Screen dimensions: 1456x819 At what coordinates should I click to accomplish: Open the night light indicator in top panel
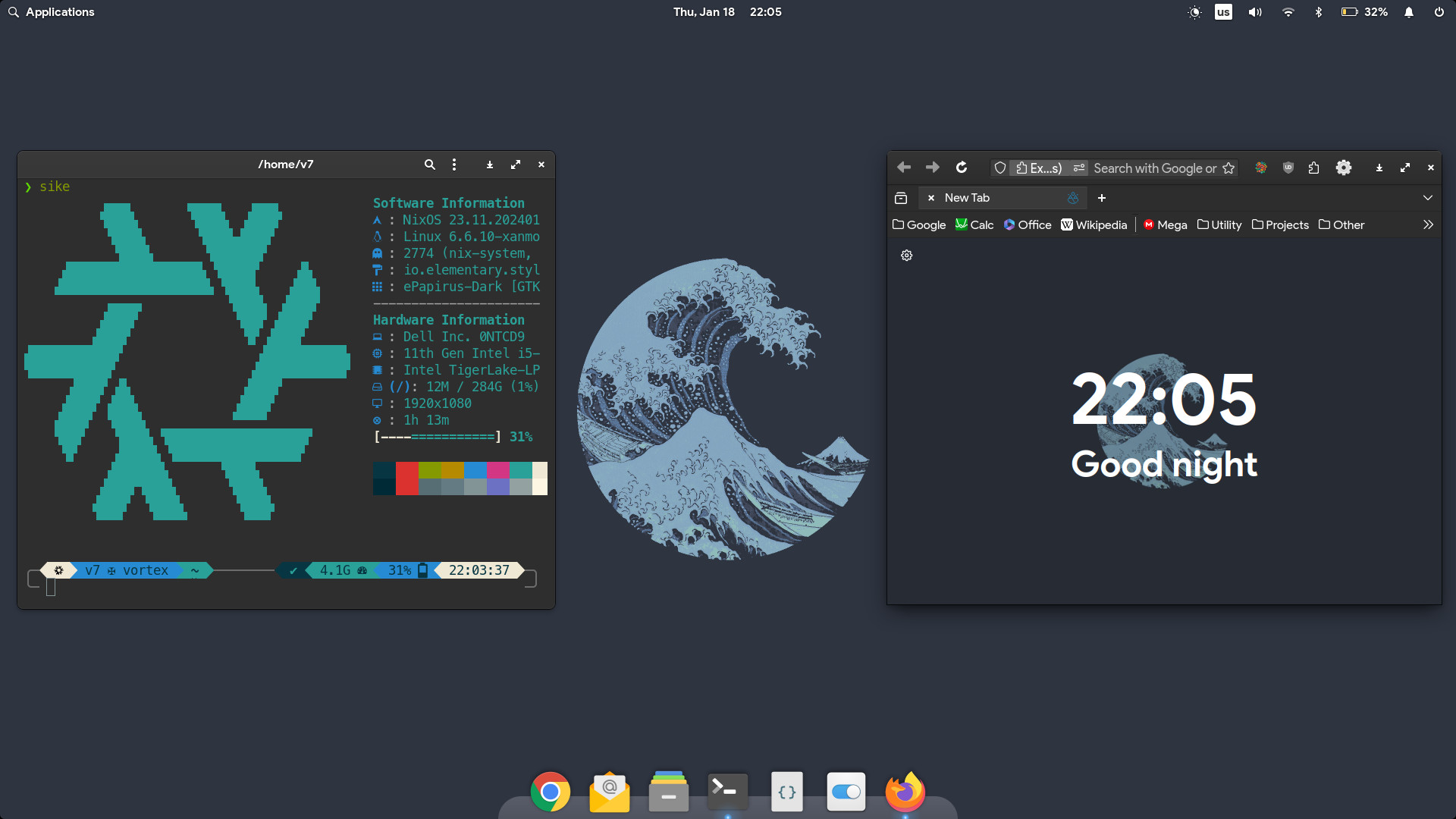coord(1194,12)
